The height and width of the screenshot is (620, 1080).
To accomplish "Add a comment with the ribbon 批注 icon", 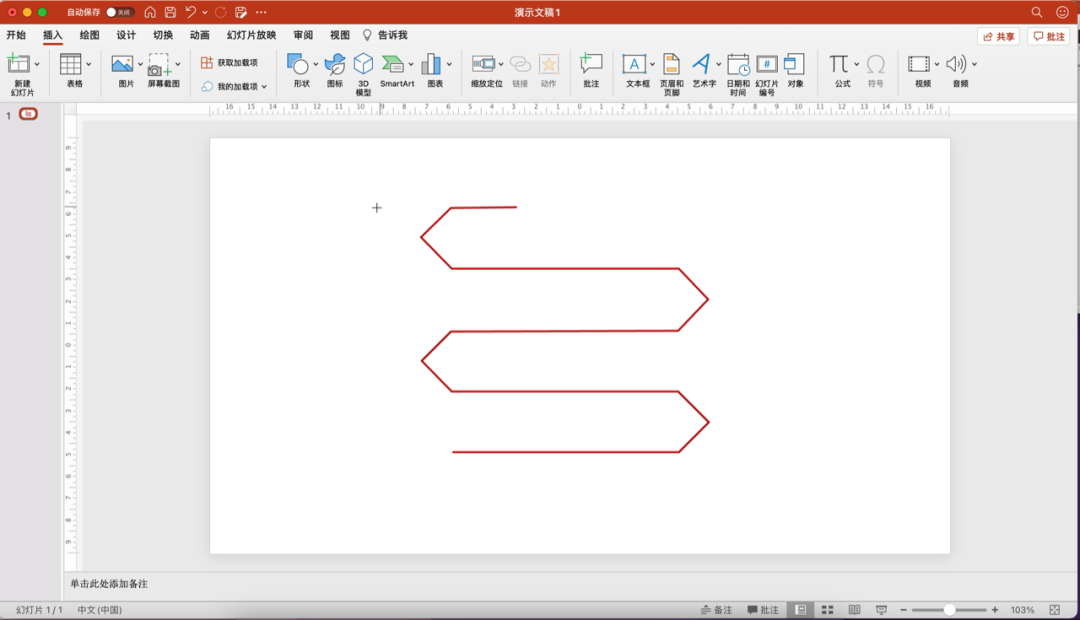I will click(591, 64).
